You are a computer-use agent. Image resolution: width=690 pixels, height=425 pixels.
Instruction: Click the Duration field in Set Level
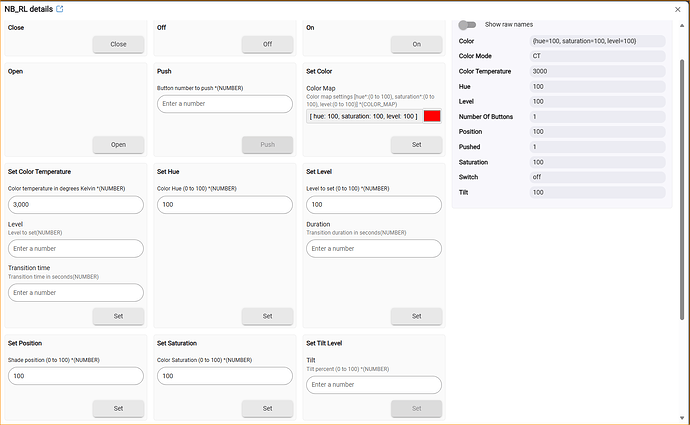373,248
